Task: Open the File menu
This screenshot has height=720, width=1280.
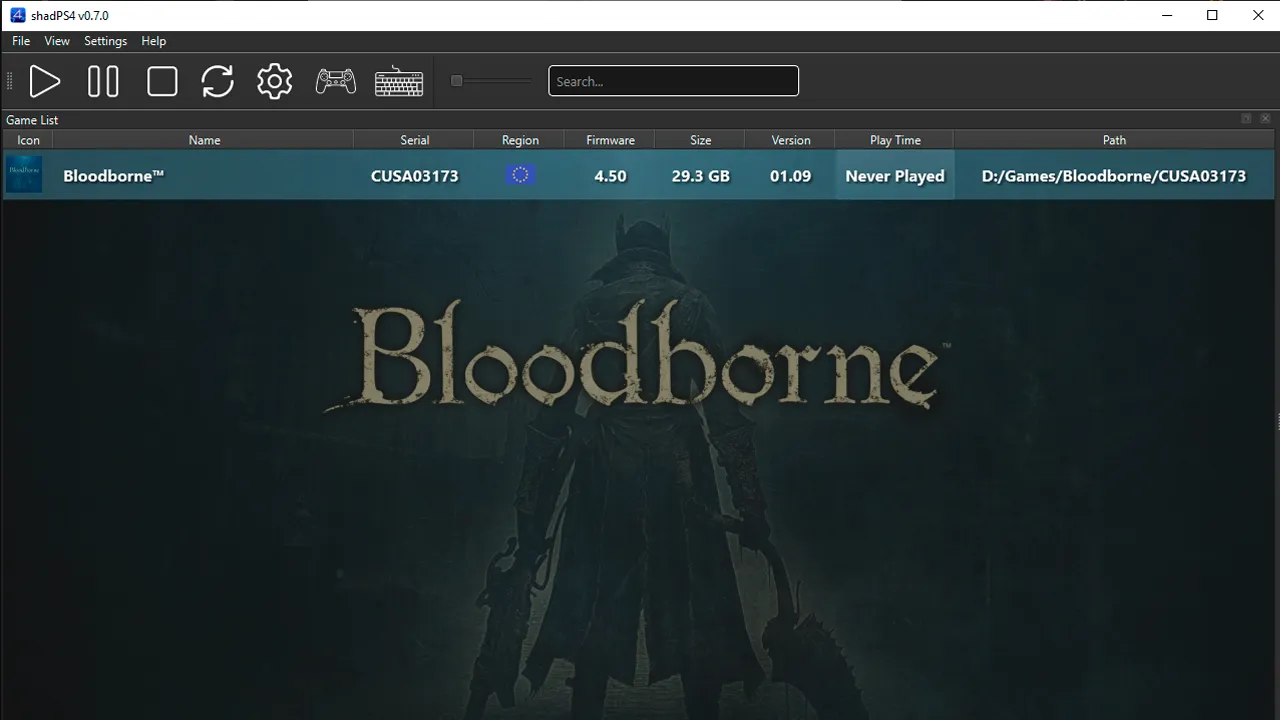Action: point(21,41)
